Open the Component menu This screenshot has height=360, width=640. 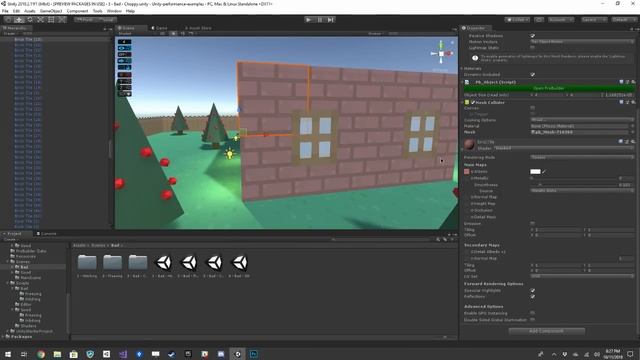pos(77,11)
